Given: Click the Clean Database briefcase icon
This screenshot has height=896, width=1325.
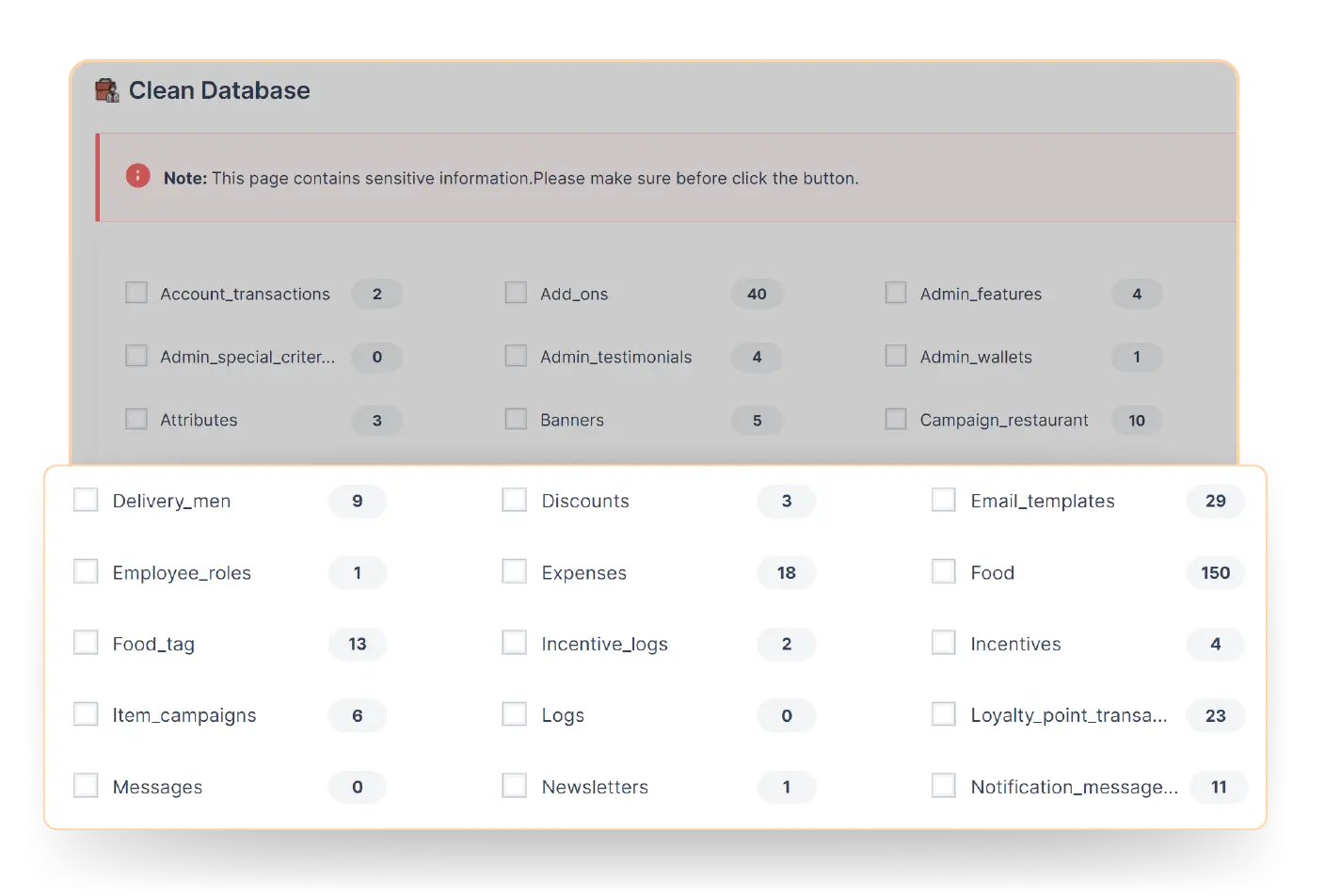Looking at the screenshot, I should pos(107,90).
